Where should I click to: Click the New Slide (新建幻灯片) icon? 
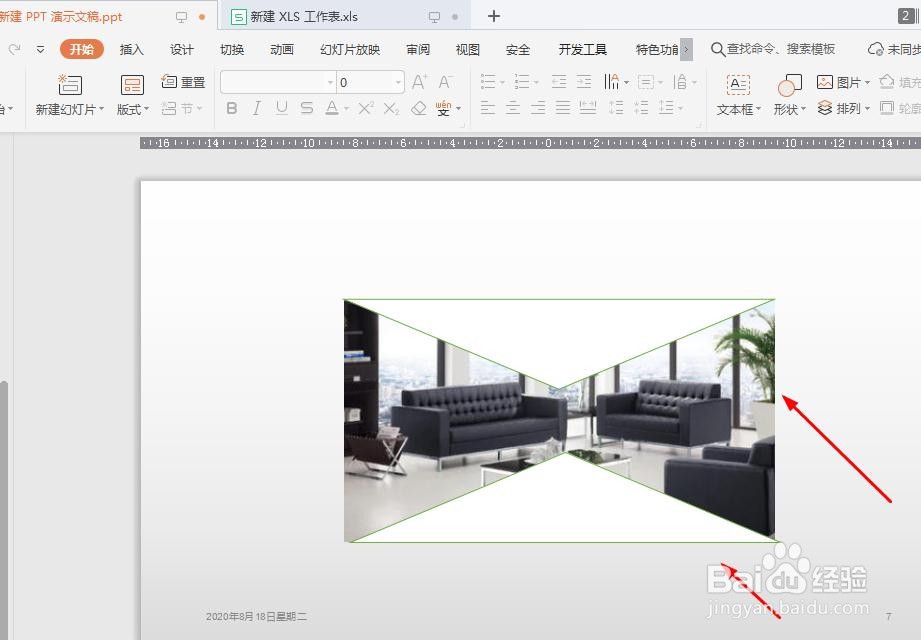click(69, 85)
